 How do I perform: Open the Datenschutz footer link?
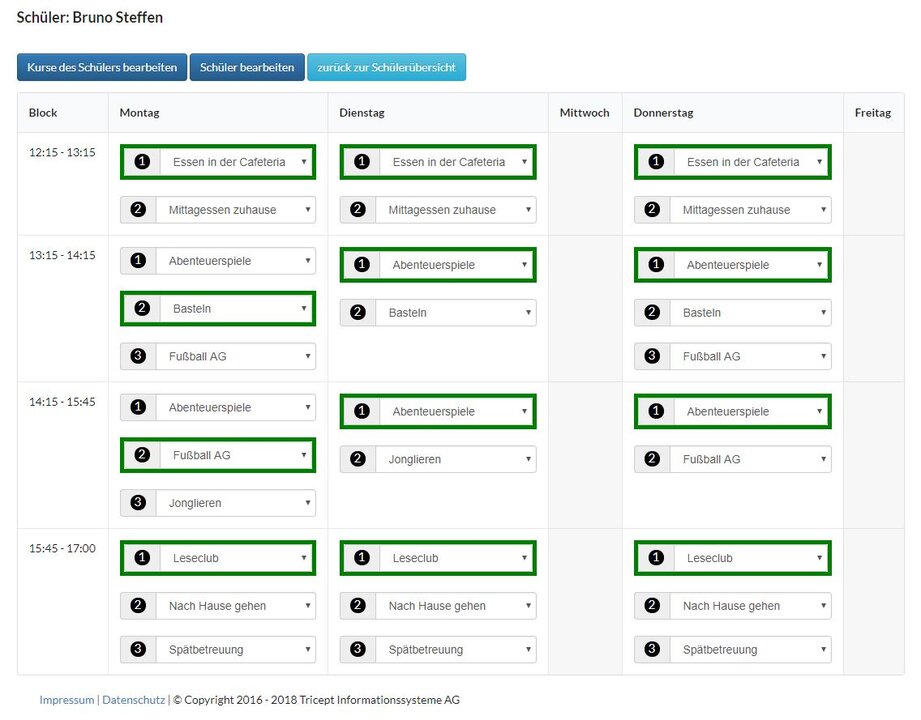(x=134, y=700)
